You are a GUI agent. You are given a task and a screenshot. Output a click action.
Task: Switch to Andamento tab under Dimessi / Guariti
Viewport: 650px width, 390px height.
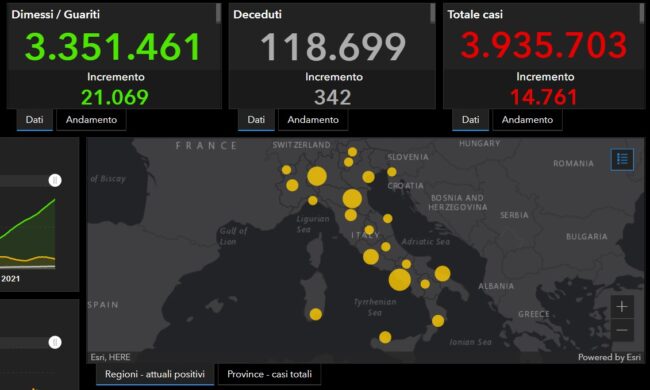91,120
